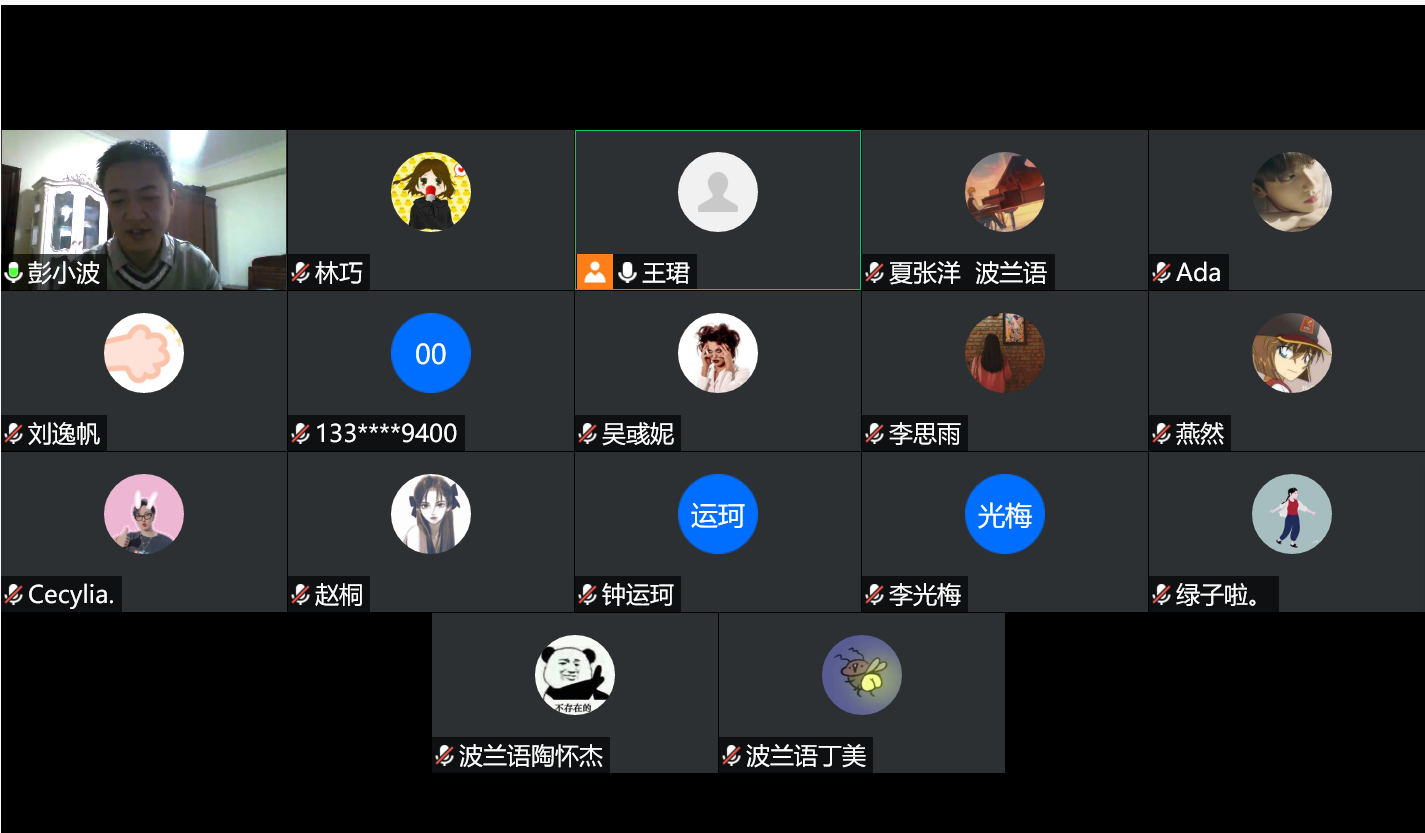Click muted microphone icon next to 燕然
Viewport: 1425px width, 833px height.
[x=1162, y=434]
